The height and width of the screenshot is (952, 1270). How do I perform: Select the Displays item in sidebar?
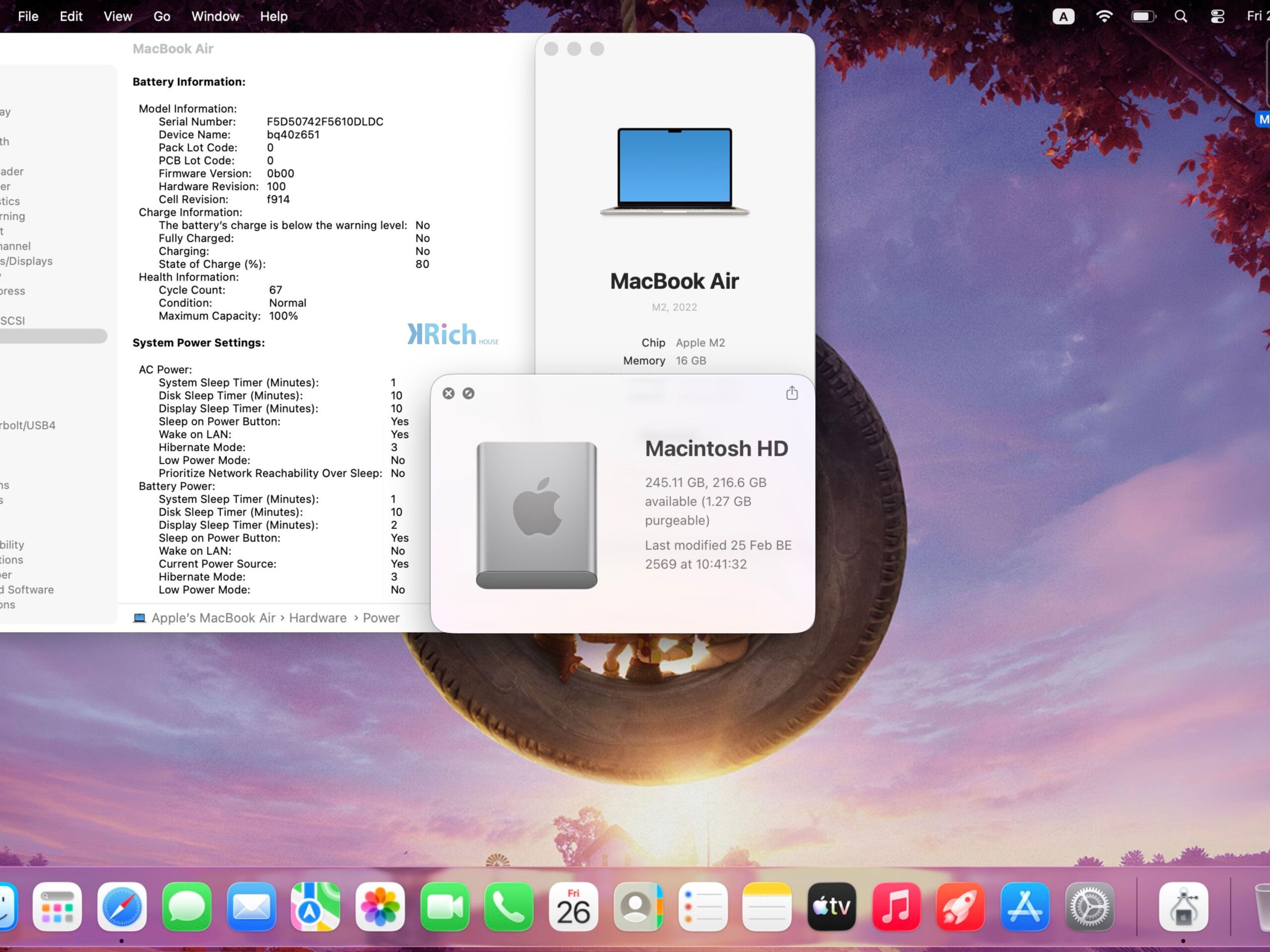(x=26, y=260)
